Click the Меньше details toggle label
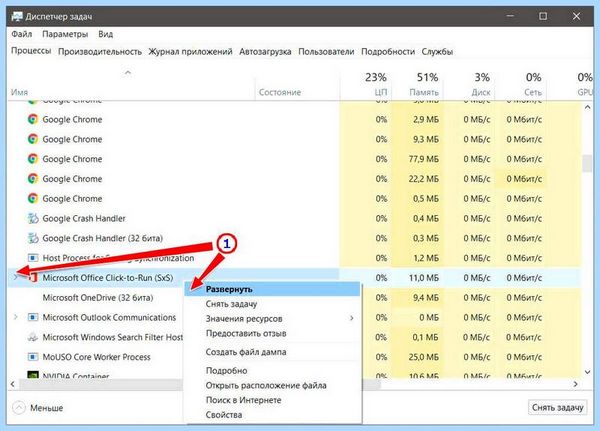 pyautogui.click(x=46, y=408)
